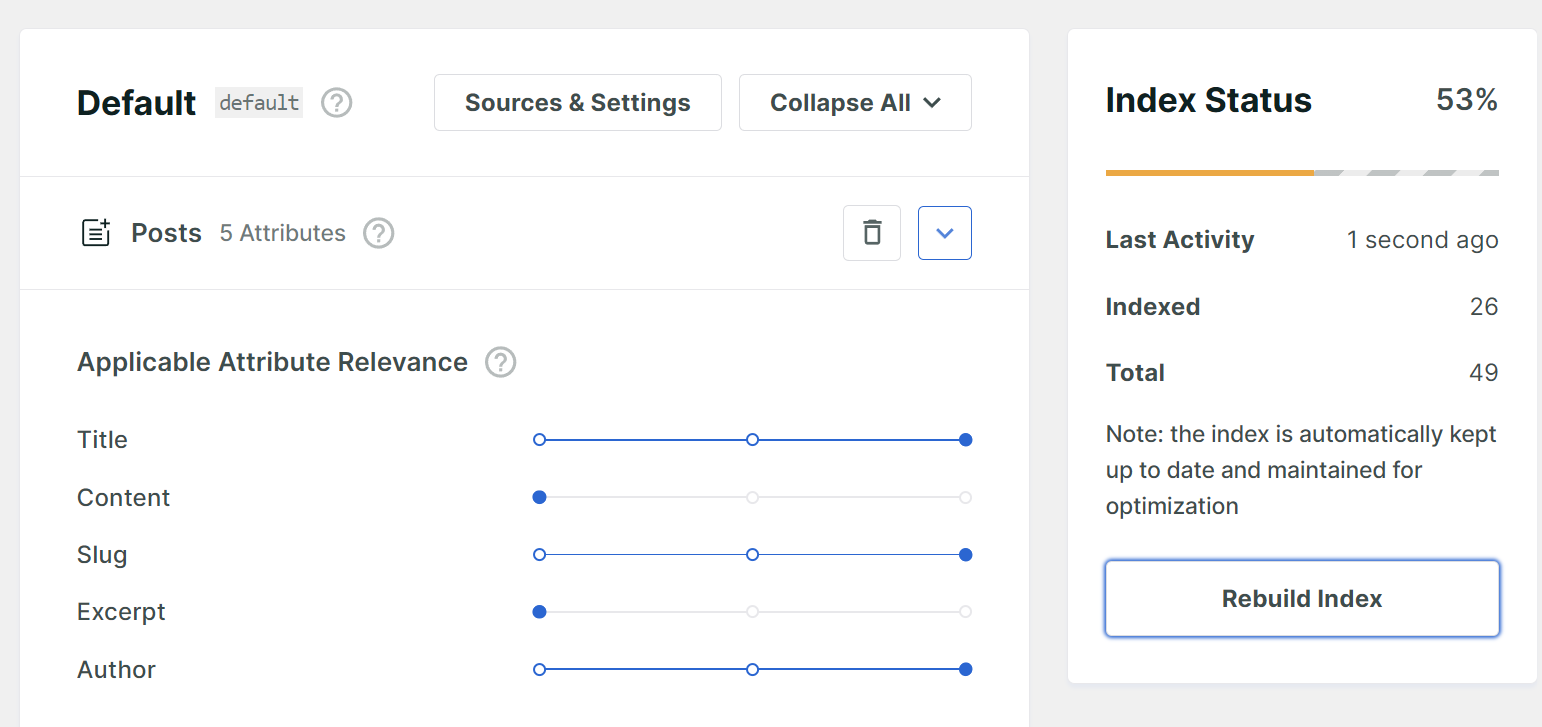Set Title relevance to middle point
Screen dimensions: 1542x727
753,439
